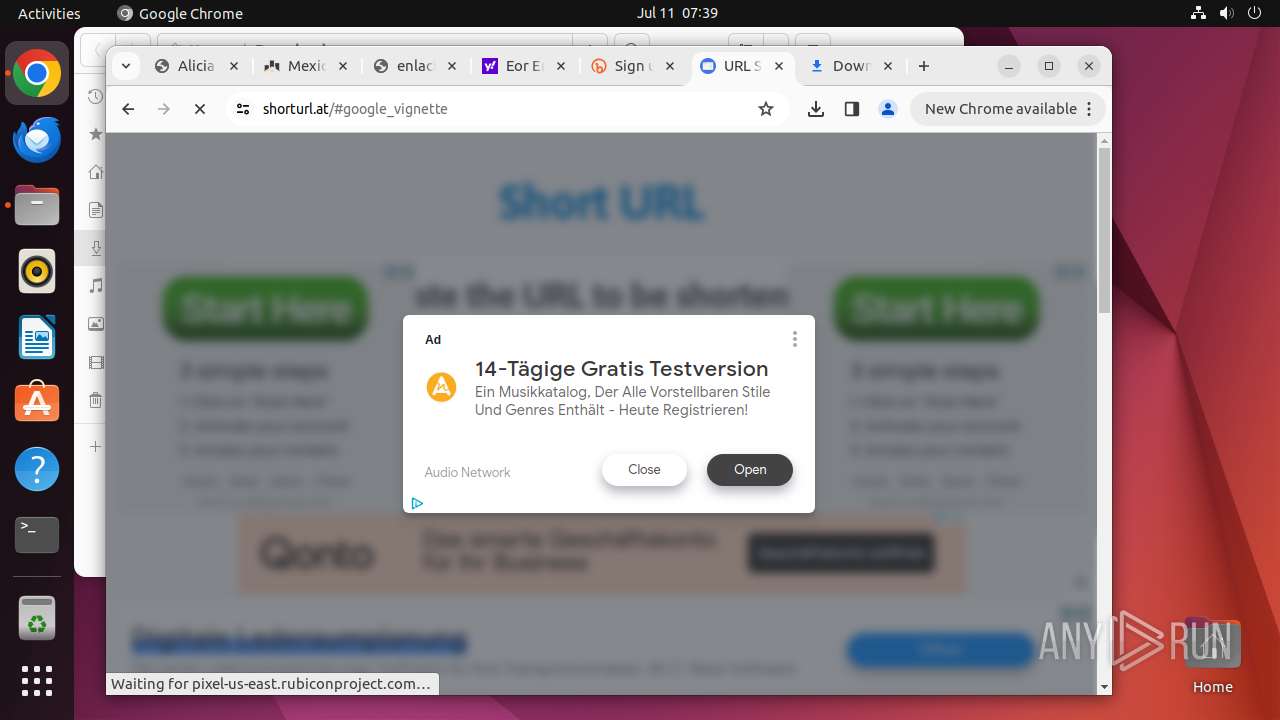Click the left Start Here ad button
Screen dimensions: 1280x720
(x=266, y=309)
